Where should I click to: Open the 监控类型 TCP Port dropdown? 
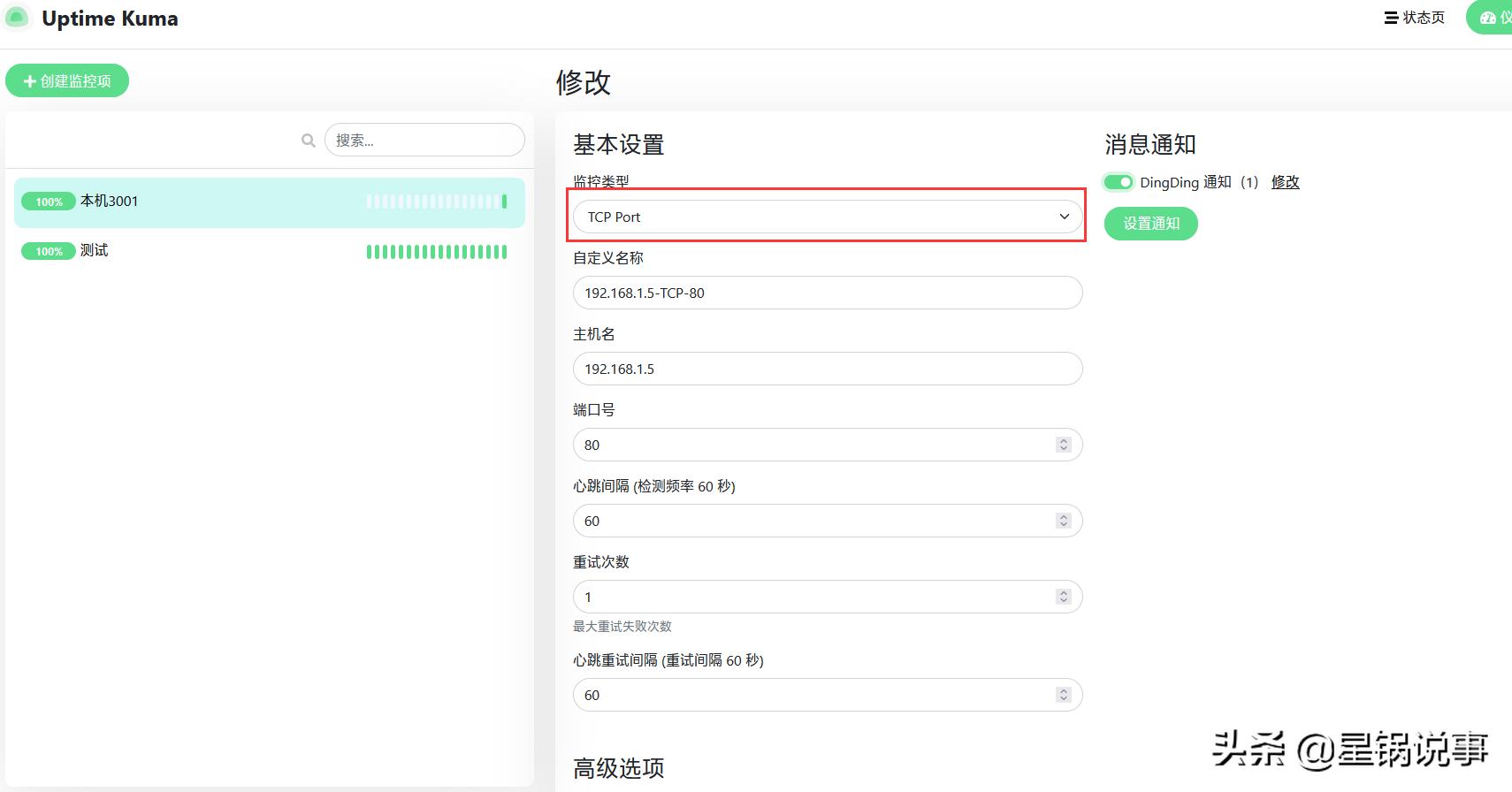828,217
